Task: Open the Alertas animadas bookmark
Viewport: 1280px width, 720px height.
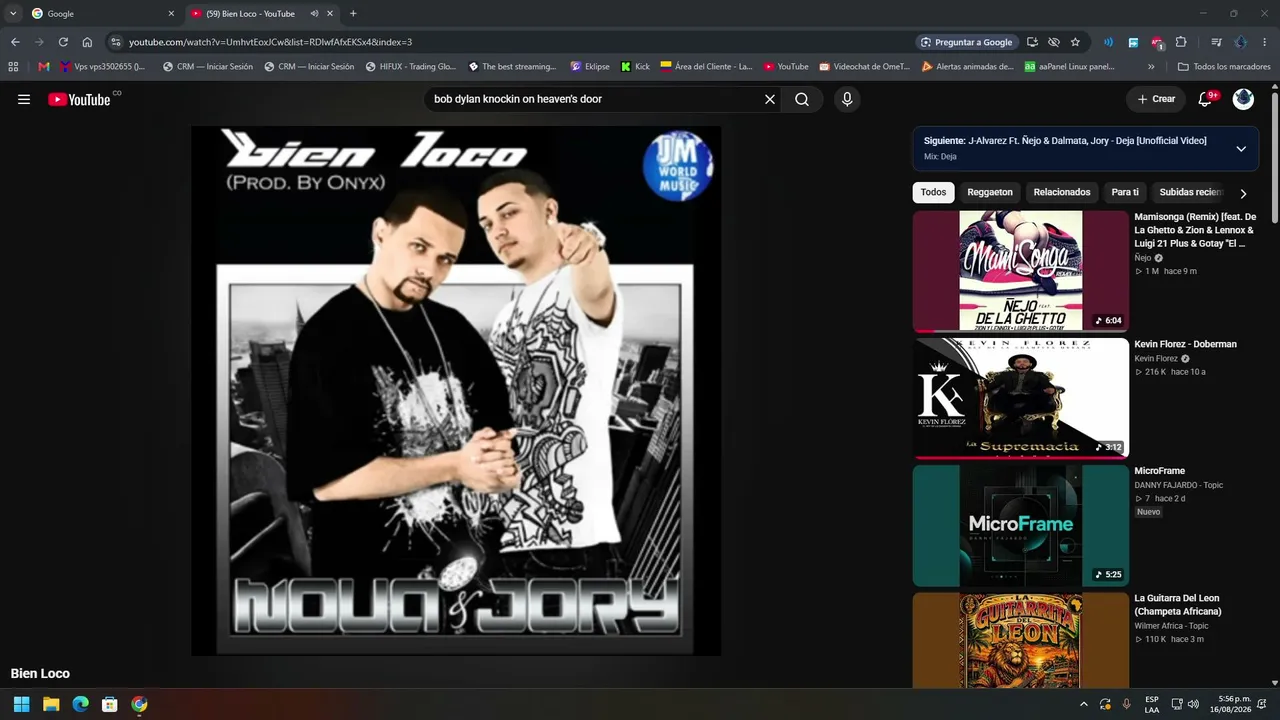Action: coord(967,67)
